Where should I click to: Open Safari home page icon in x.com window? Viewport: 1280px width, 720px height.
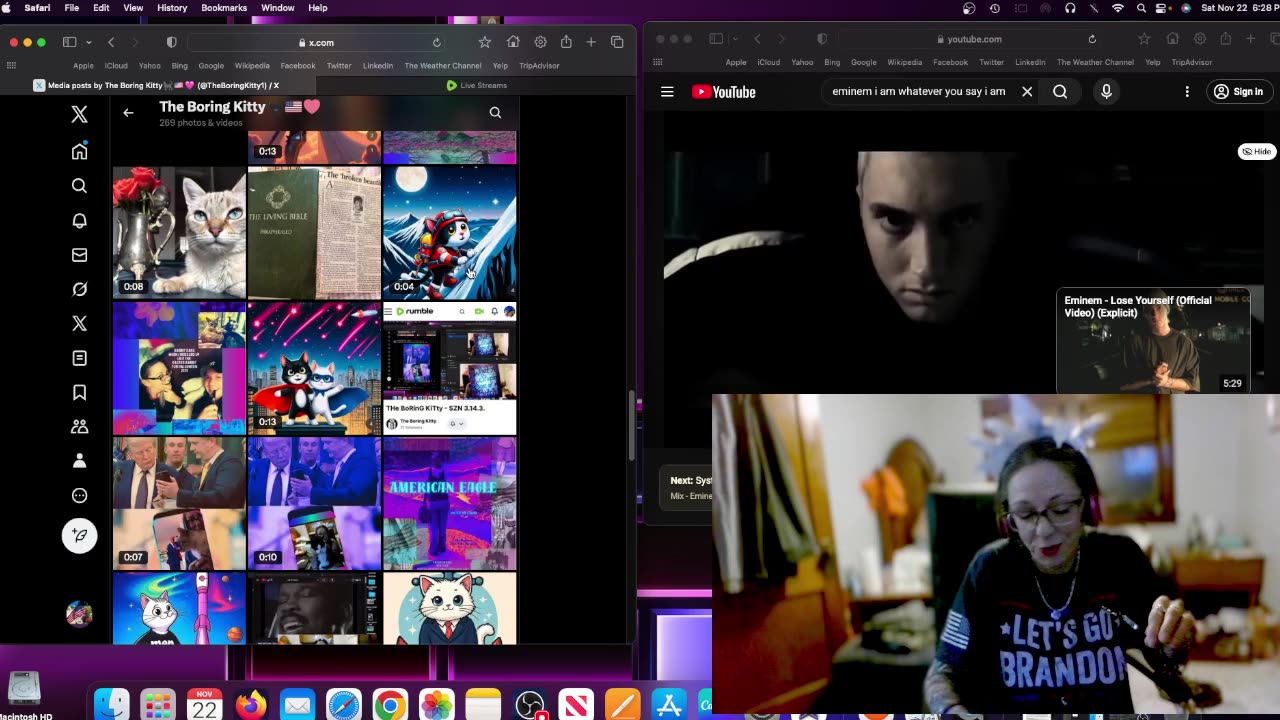point(513,42)
